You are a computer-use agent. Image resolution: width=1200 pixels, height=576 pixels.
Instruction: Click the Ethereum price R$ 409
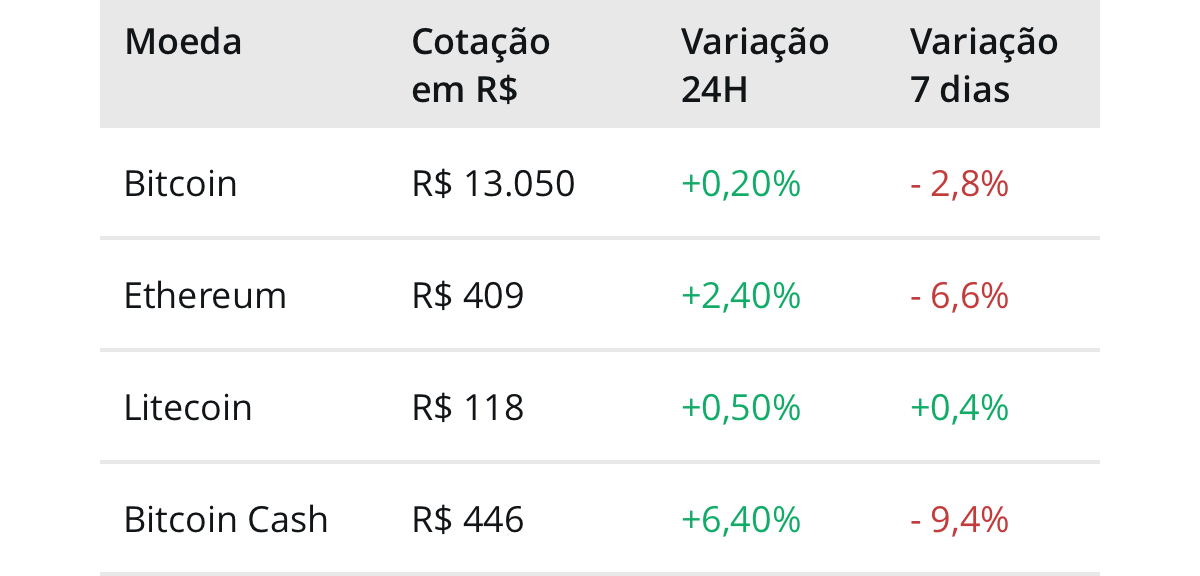(x=467, y=296)
